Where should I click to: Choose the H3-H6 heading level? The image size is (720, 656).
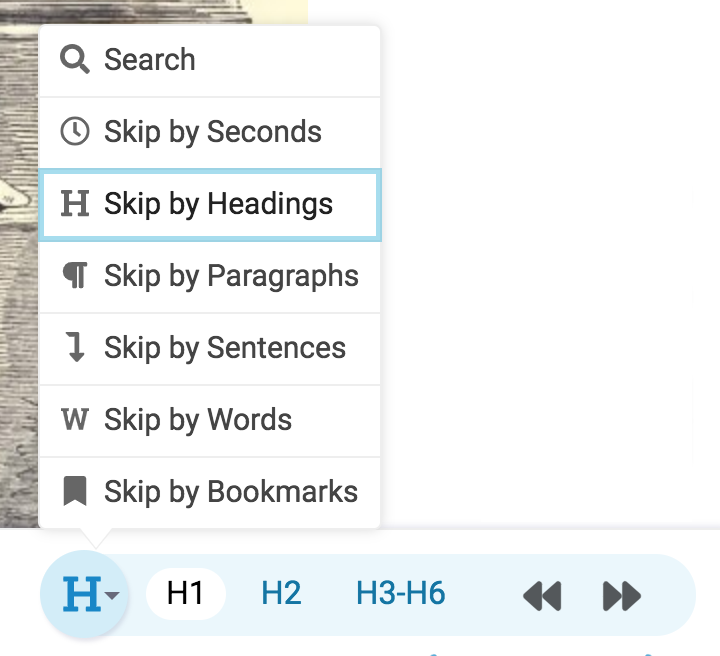(401, 593)
